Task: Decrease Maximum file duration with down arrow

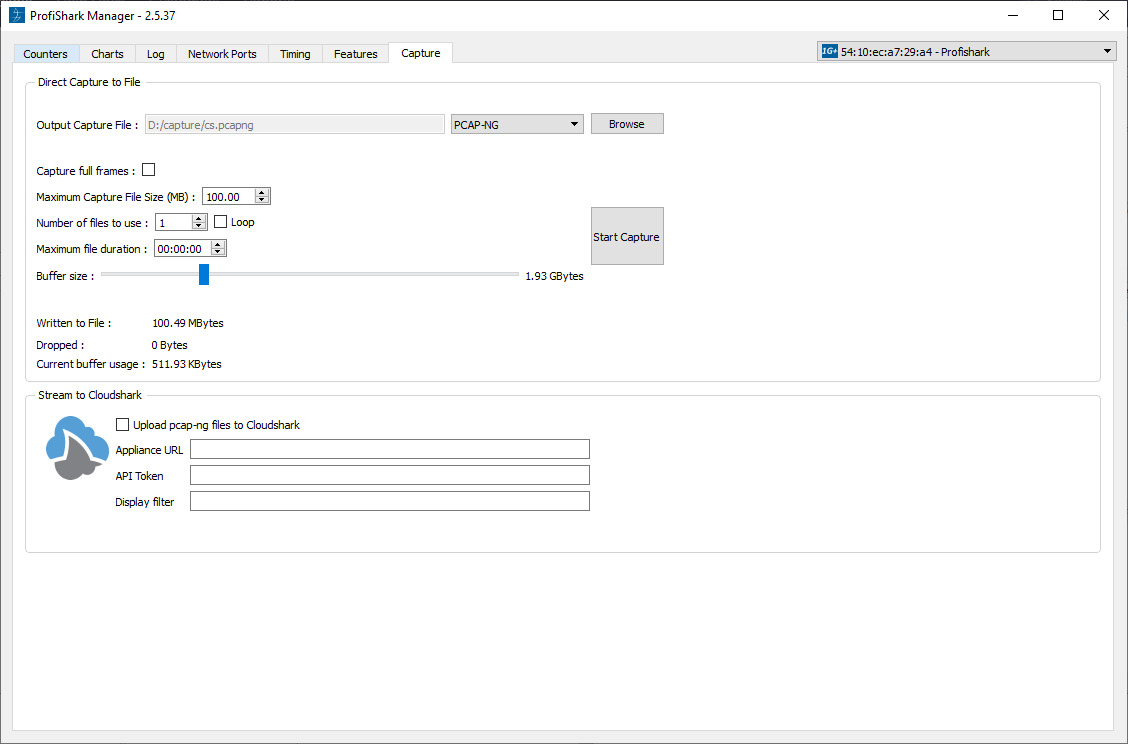Action: coord(218,252)
